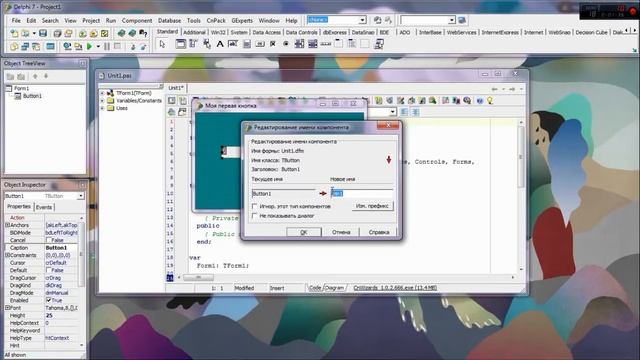Image resolution: width=640 pixels, height=360 pixels.
Task: Select the Frames component icon in palette
Action: 180,44
